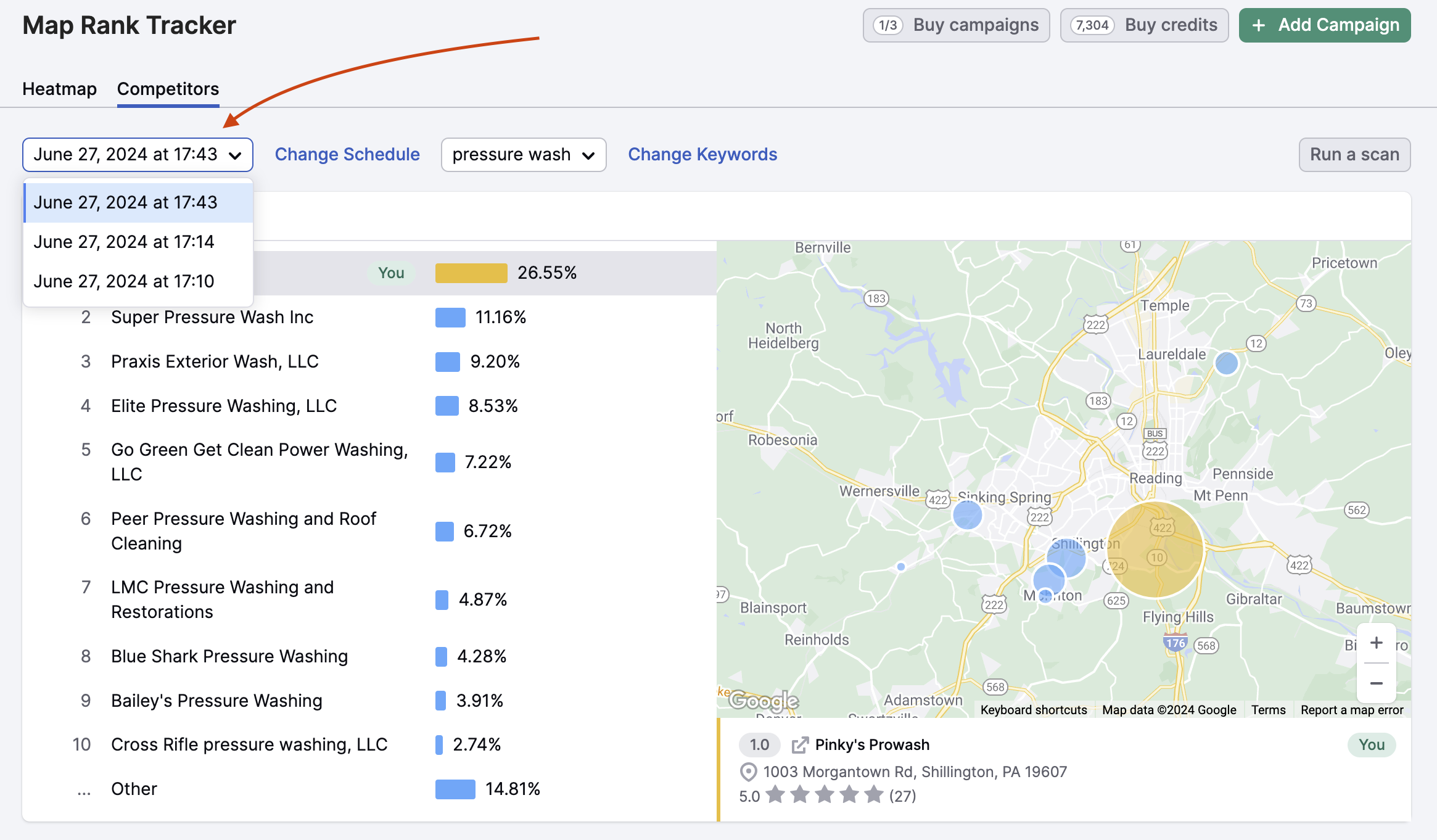
Task: Click the Change Schedule link
Action: pos(347,154)
